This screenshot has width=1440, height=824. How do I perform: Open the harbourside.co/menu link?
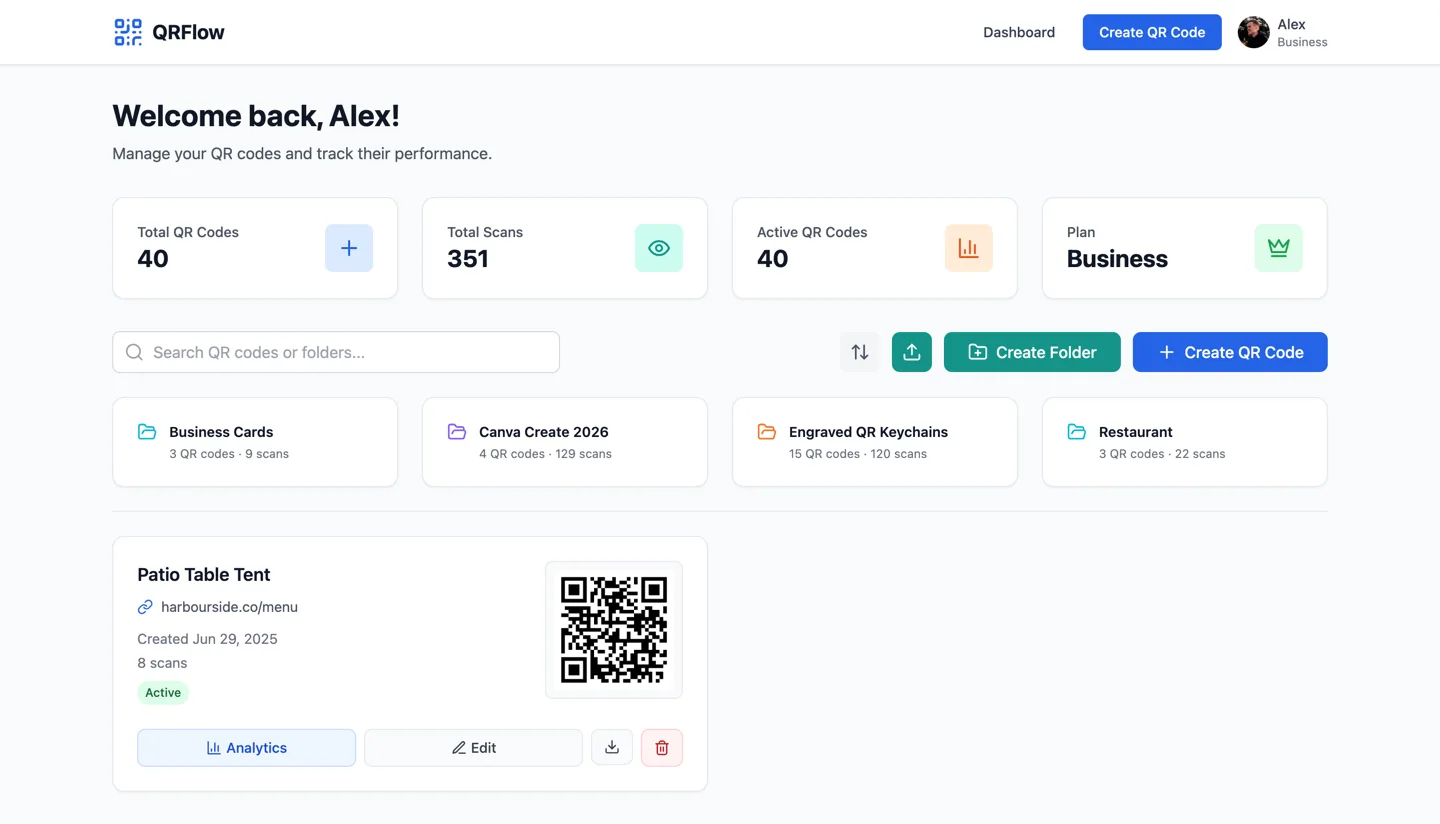click(229, 607)
